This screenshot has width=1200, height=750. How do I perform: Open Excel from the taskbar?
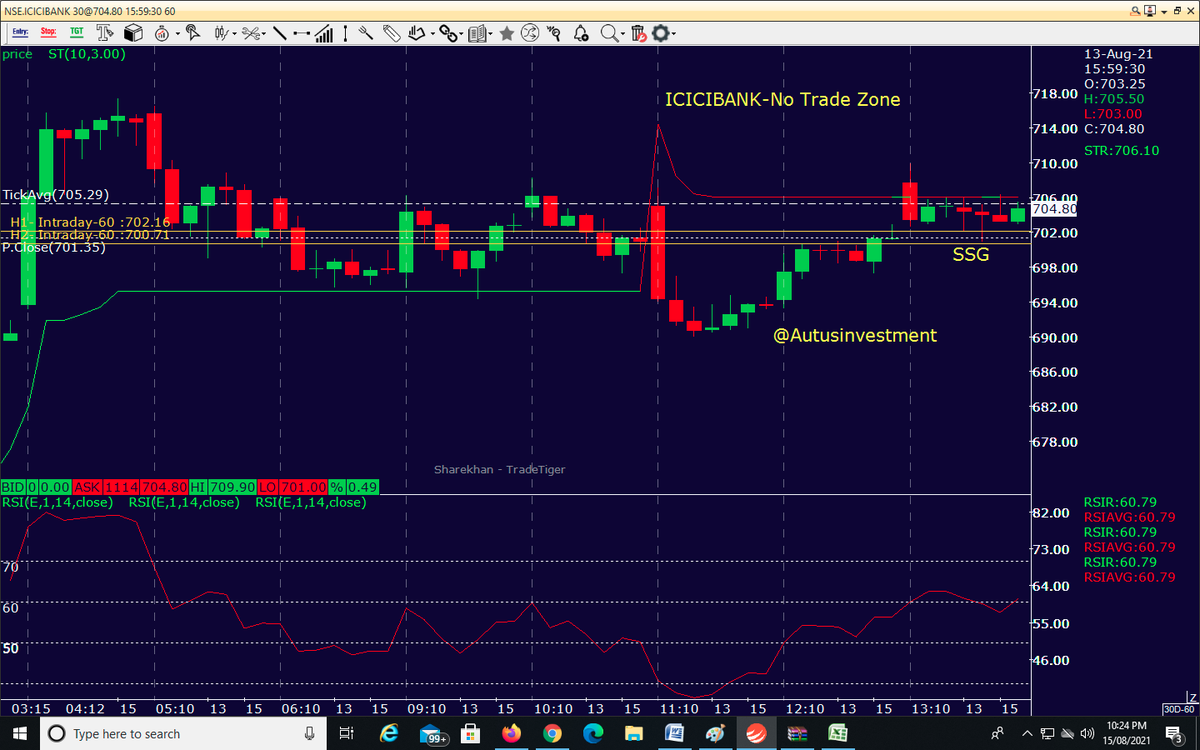pyautogui.click(x=836, y=733)
